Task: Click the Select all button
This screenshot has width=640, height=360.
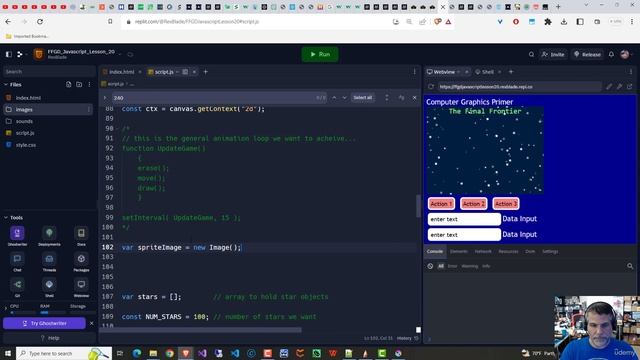Action: (x=362, y=98)
